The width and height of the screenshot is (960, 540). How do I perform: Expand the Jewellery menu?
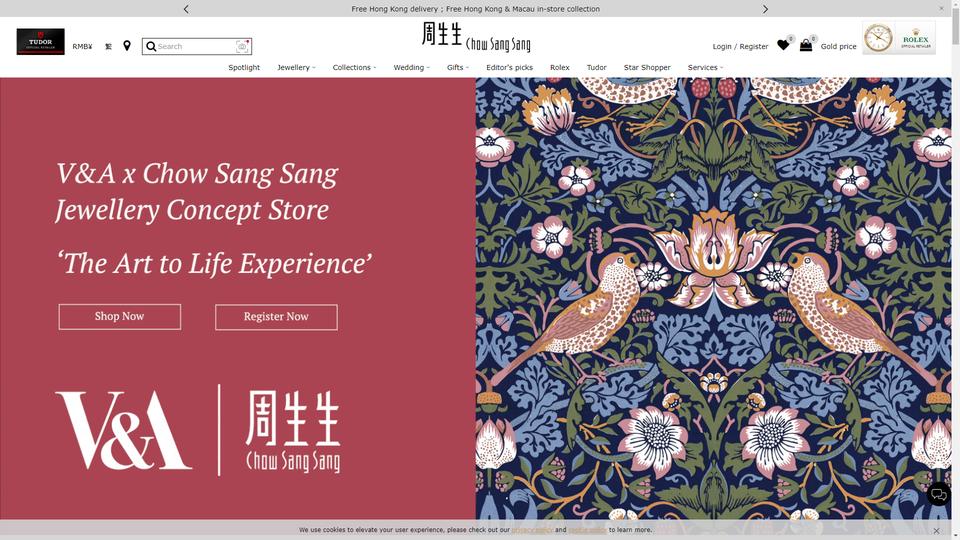tap(296, 67)
